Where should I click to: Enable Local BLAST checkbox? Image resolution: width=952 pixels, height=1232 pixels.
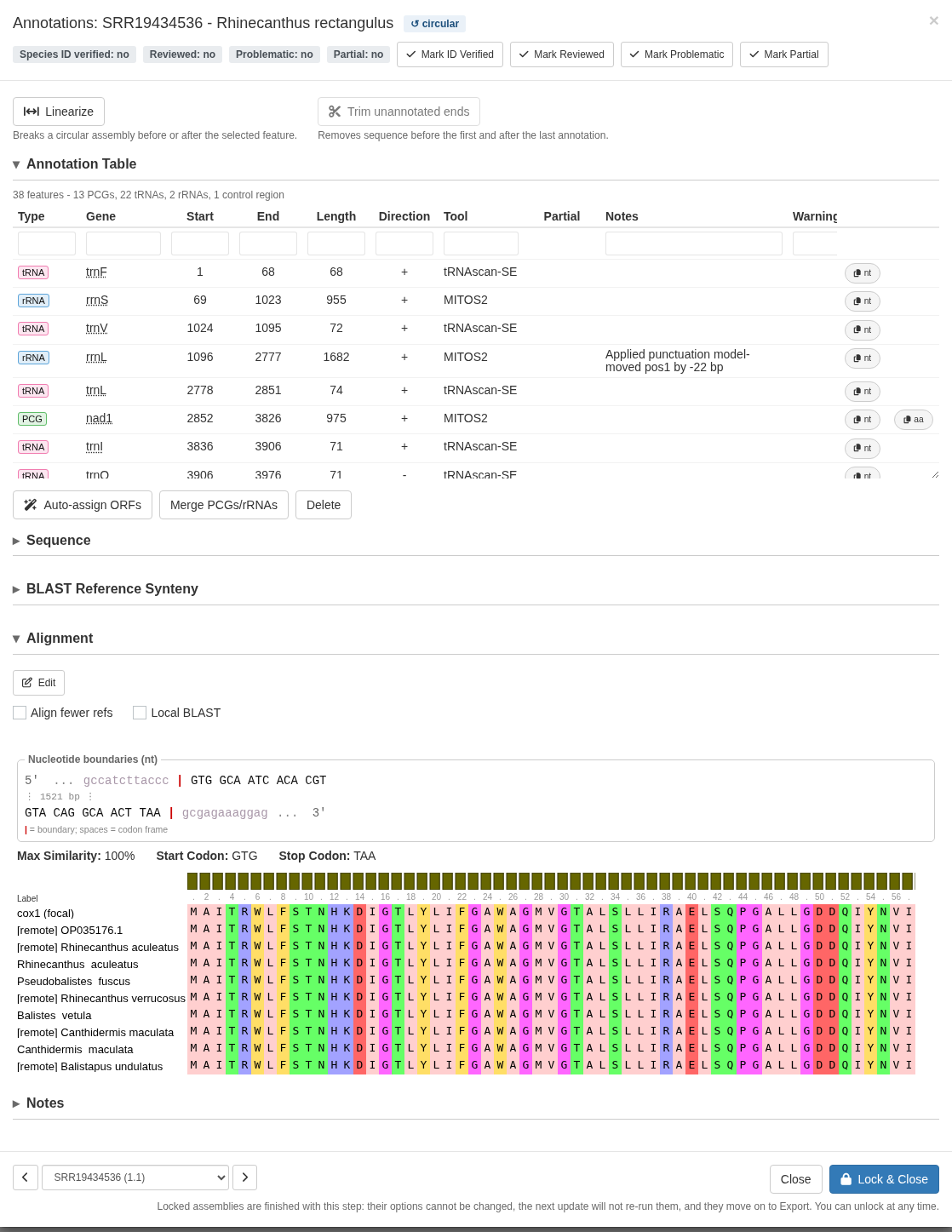(x=140, y=713)
